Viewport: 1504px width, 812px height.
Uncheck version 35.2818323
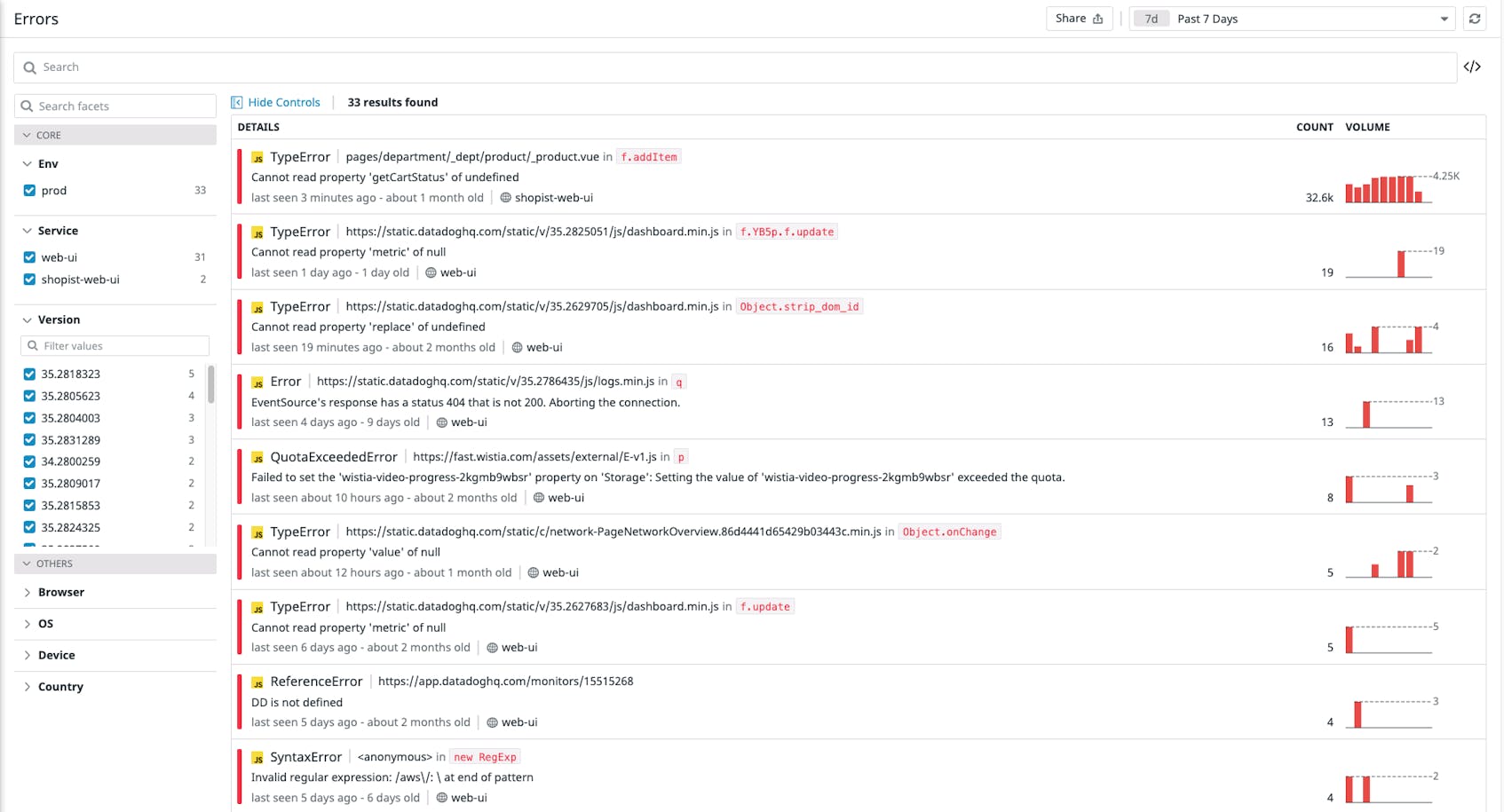pyautogui.click(x=29, y=374)
